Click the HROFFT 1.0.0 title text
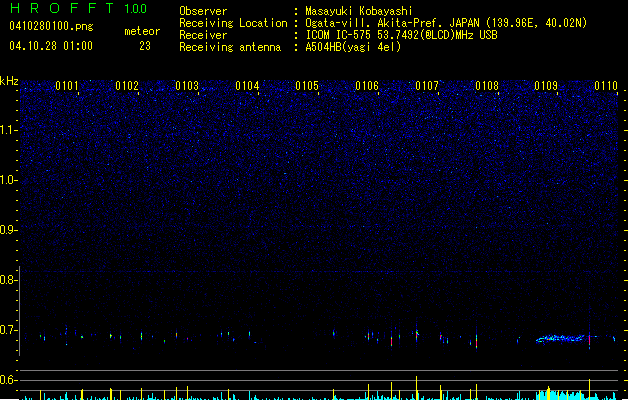The width and height of the screenshot is (629, 400). tap(78, 8)
